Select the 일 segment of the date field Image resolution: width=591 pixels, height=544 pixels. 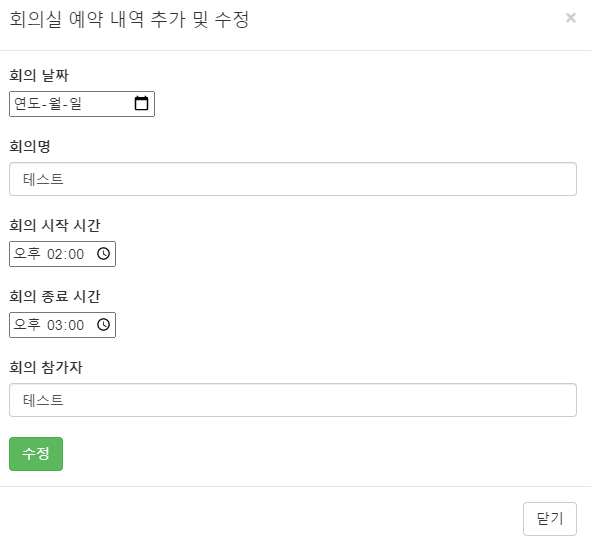(x=75, y=103)
